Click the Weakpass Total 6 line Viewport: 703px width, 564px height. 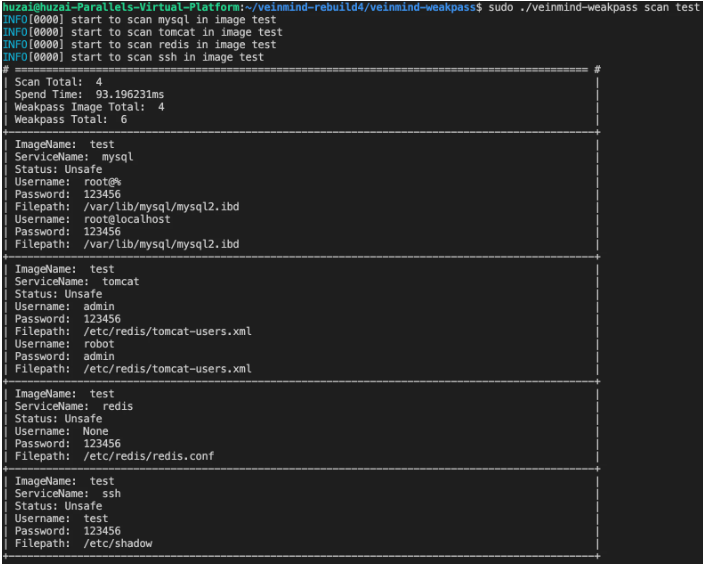[70, 120]
